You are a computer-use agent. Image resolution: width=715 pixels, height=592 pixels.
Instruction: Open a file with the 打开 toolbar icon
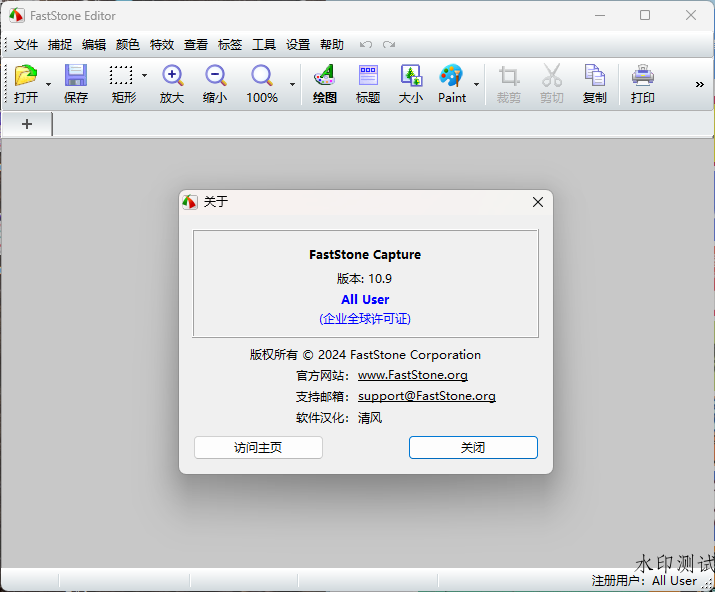pos(26,76)
